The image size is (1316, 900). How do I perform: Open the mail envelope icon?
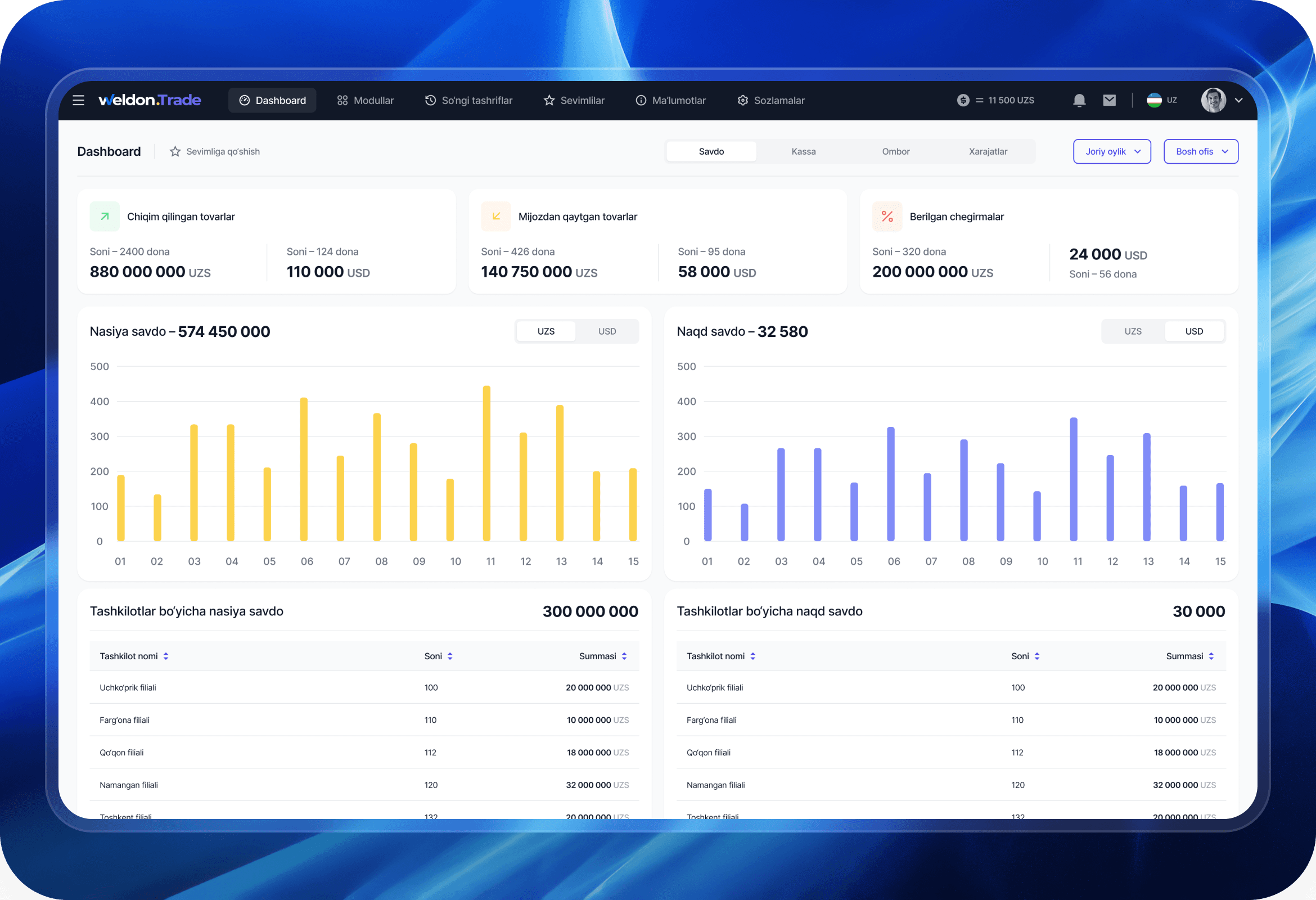pyautogui.click(x=1108, y=100)
